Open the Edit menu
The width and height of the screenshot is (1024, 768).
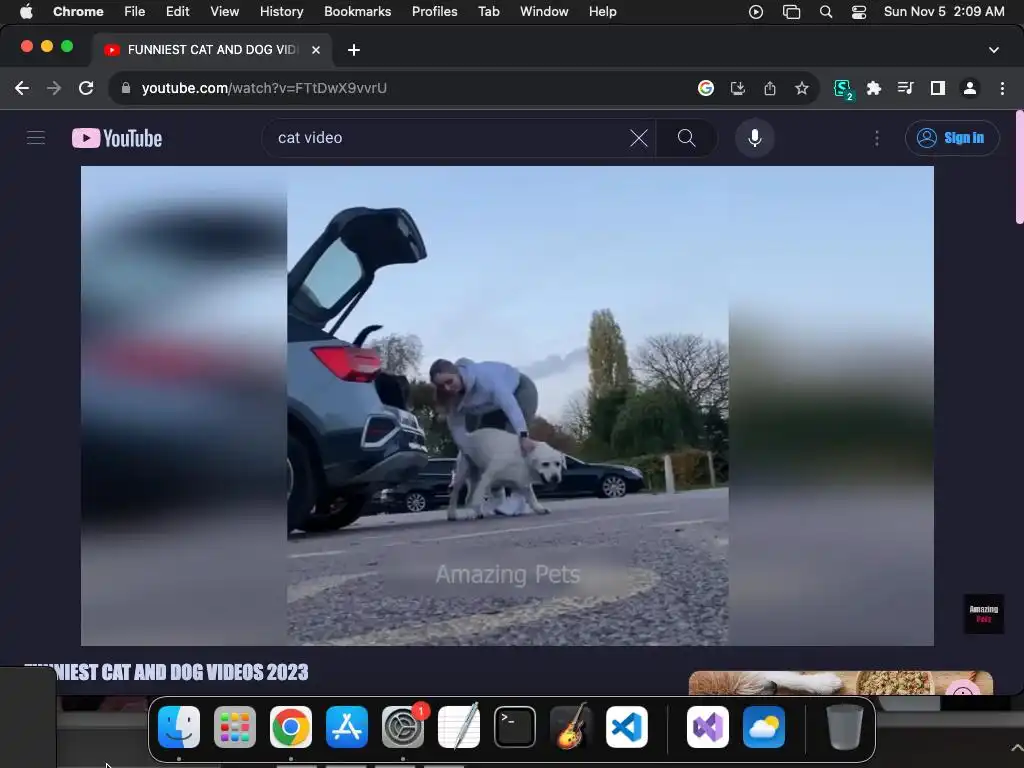tap(177, 12)
